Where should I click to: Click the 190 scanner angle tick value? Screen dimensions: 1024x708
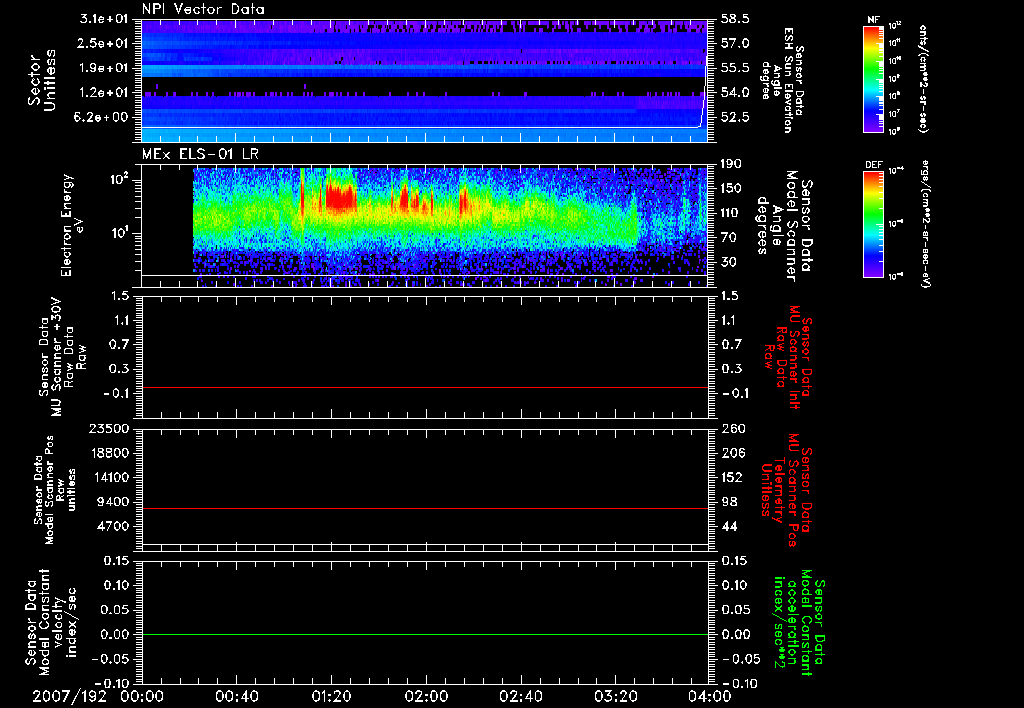[731, 164]
